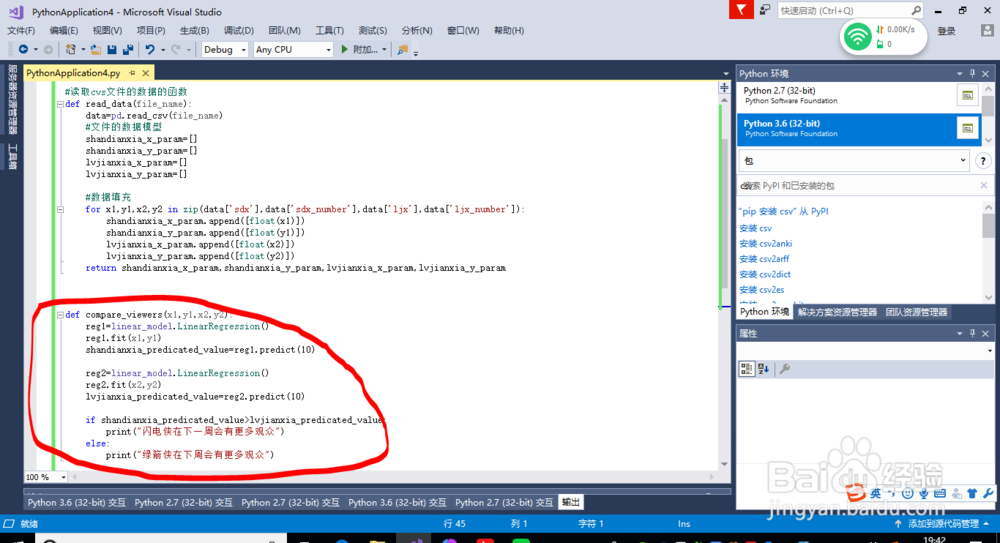Click the editor split window handle
Screen dimensions: 1000x543
(x=724, y=87)
